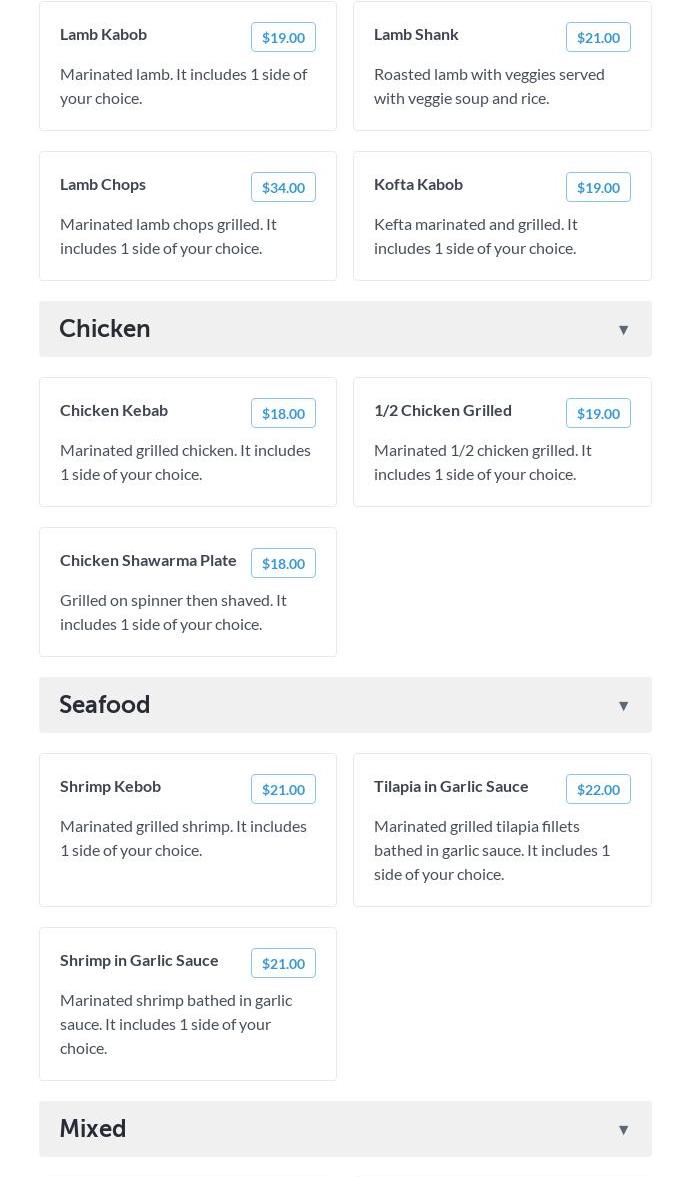The width and height of the screenshot is (690, 1177).
Task: Click the Chicken section header label
Action: 104,329
